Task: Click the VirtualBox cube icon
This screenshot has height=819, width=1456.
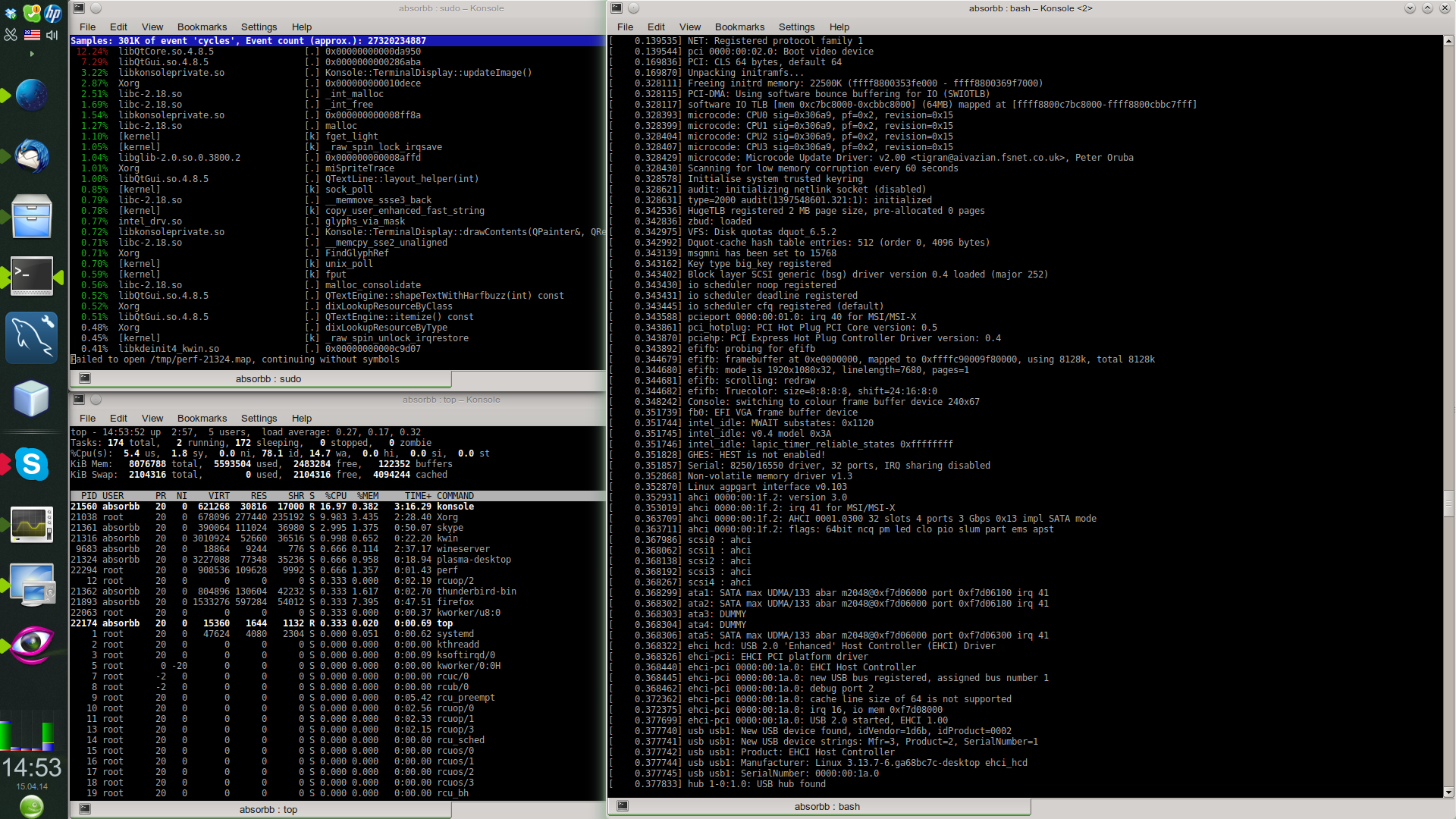Action: 32,398
